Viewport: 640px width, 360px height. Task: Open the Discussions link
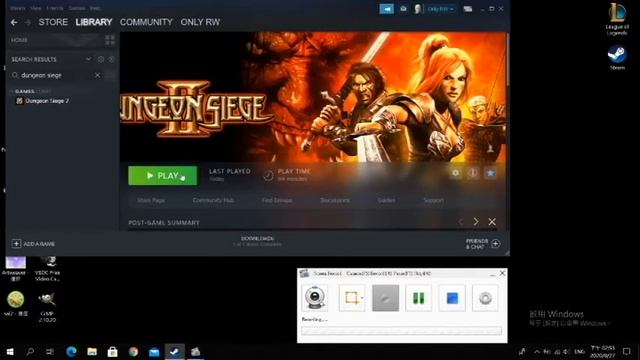(x=335, y=200)
